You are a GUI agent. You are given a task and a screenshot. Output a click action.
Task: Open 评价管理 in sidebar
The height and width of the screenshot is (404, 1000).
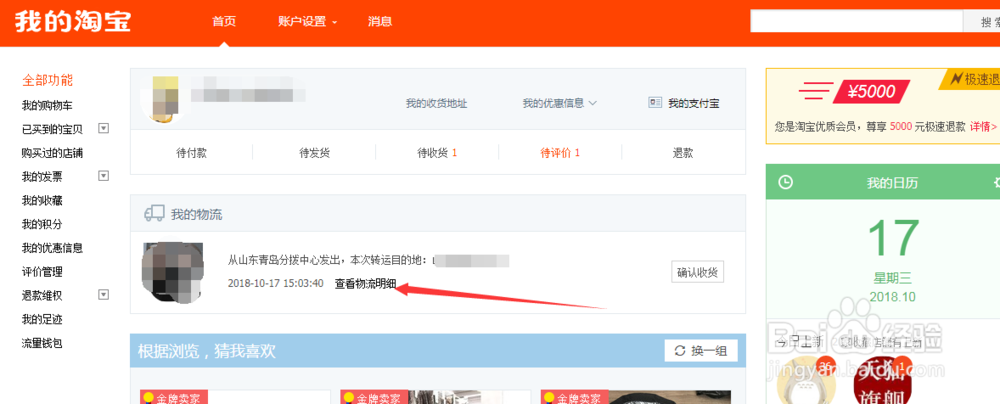42,271
